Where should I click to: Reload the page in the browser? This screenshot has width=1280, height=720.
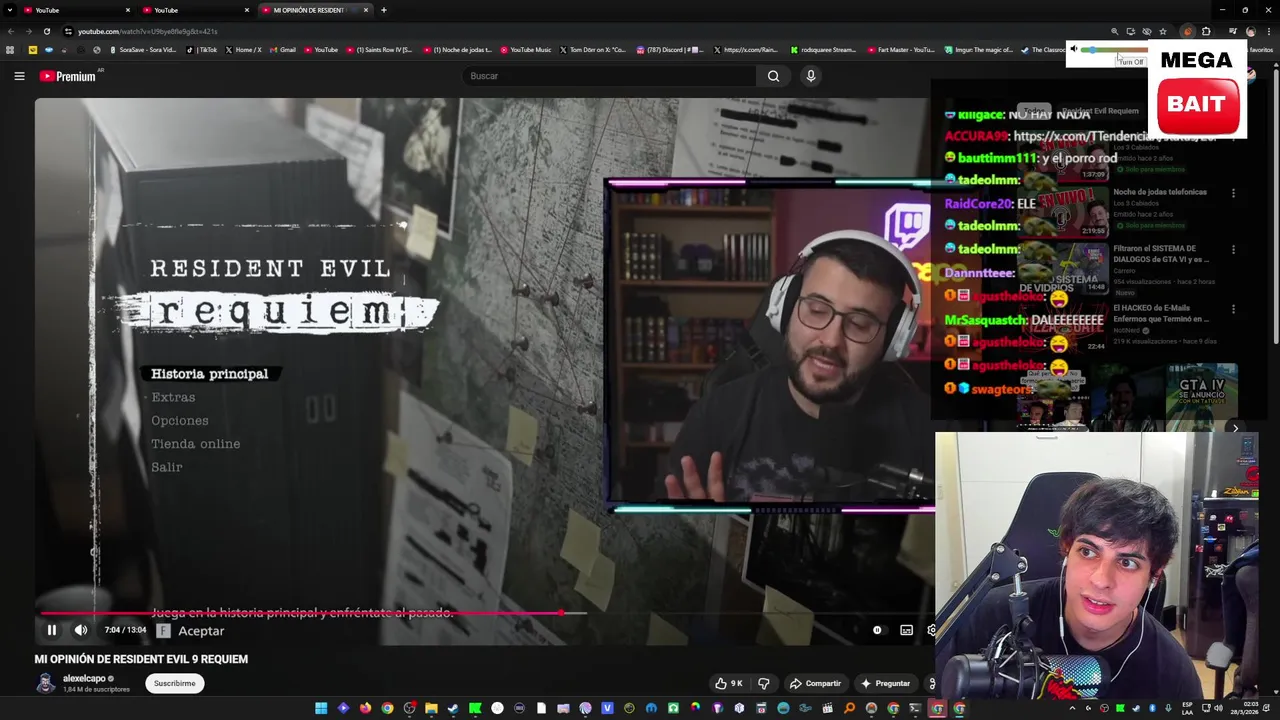[46, 31]
